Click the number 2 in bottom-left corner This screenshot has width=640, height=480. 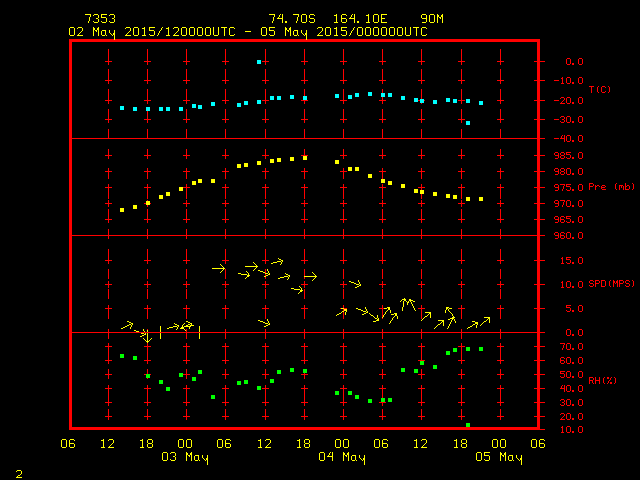[x=18, y=471]
